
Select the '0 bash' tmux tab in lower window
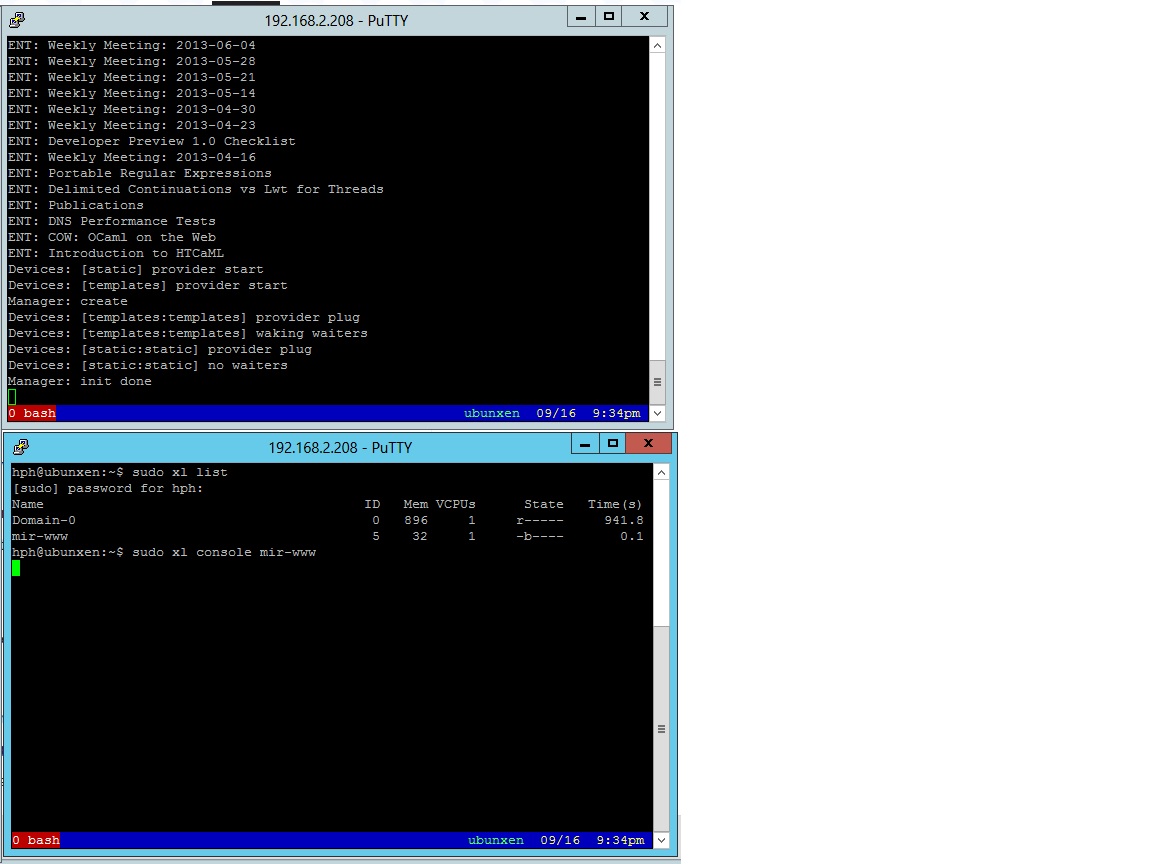(x=36, y=840)
